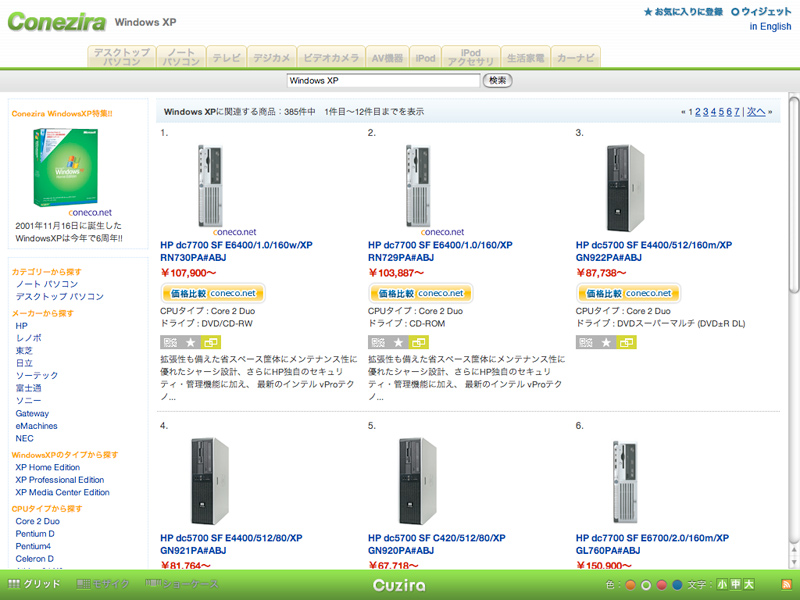
Task: Filter by ノート パソコン category
Action: 46,284
